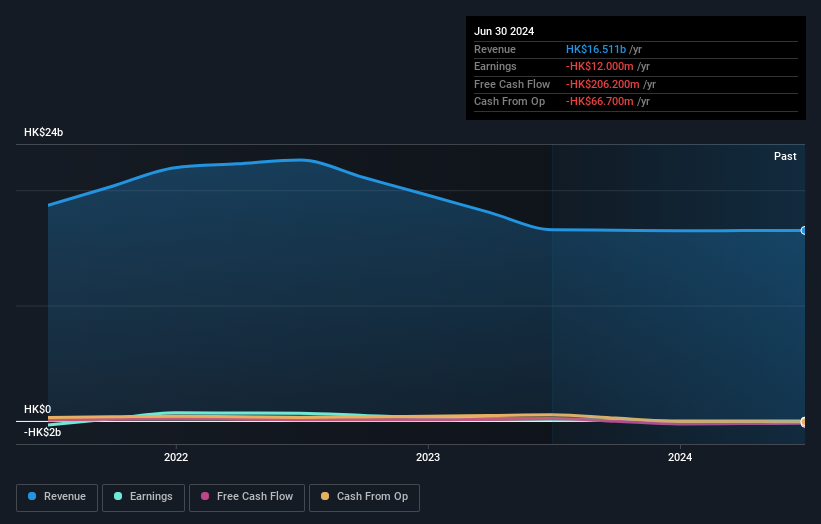The image size is (821, 524).
Task: Toggle the Revenue legend button
Action: tap(57, 497)
